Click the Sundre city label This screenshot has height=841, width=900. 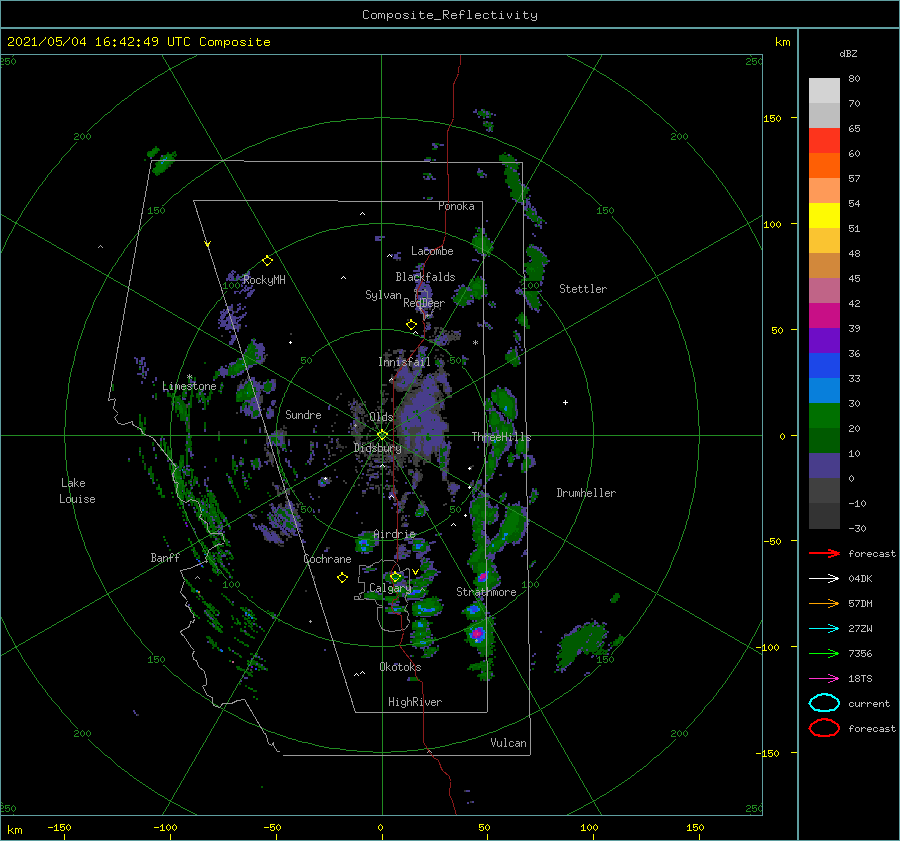[x=303, y=415]
